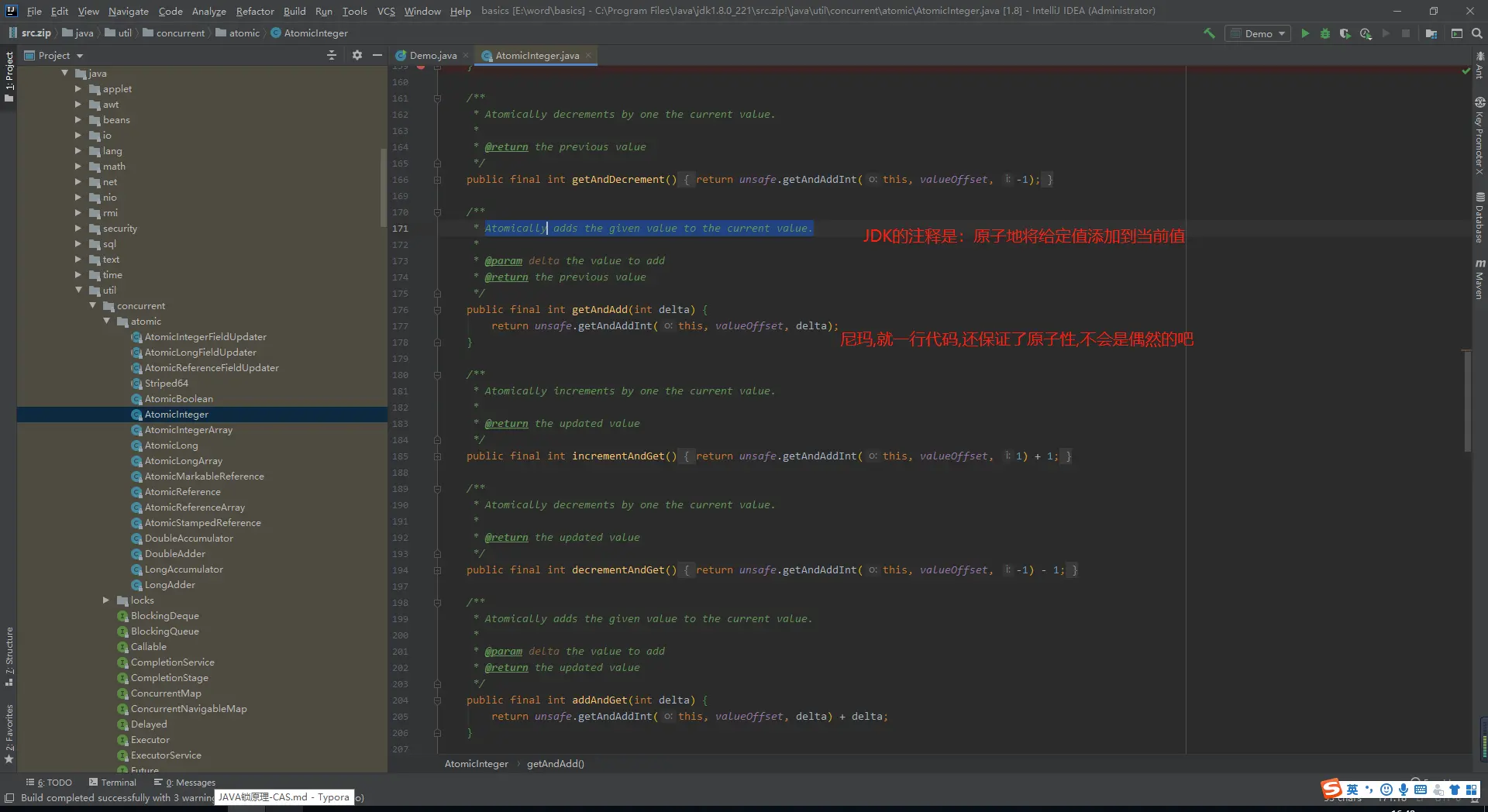Viewport: 1488px width, 812px height.
Task: Click the tool windows quick-access icon
Action: [x=9, y=797]
